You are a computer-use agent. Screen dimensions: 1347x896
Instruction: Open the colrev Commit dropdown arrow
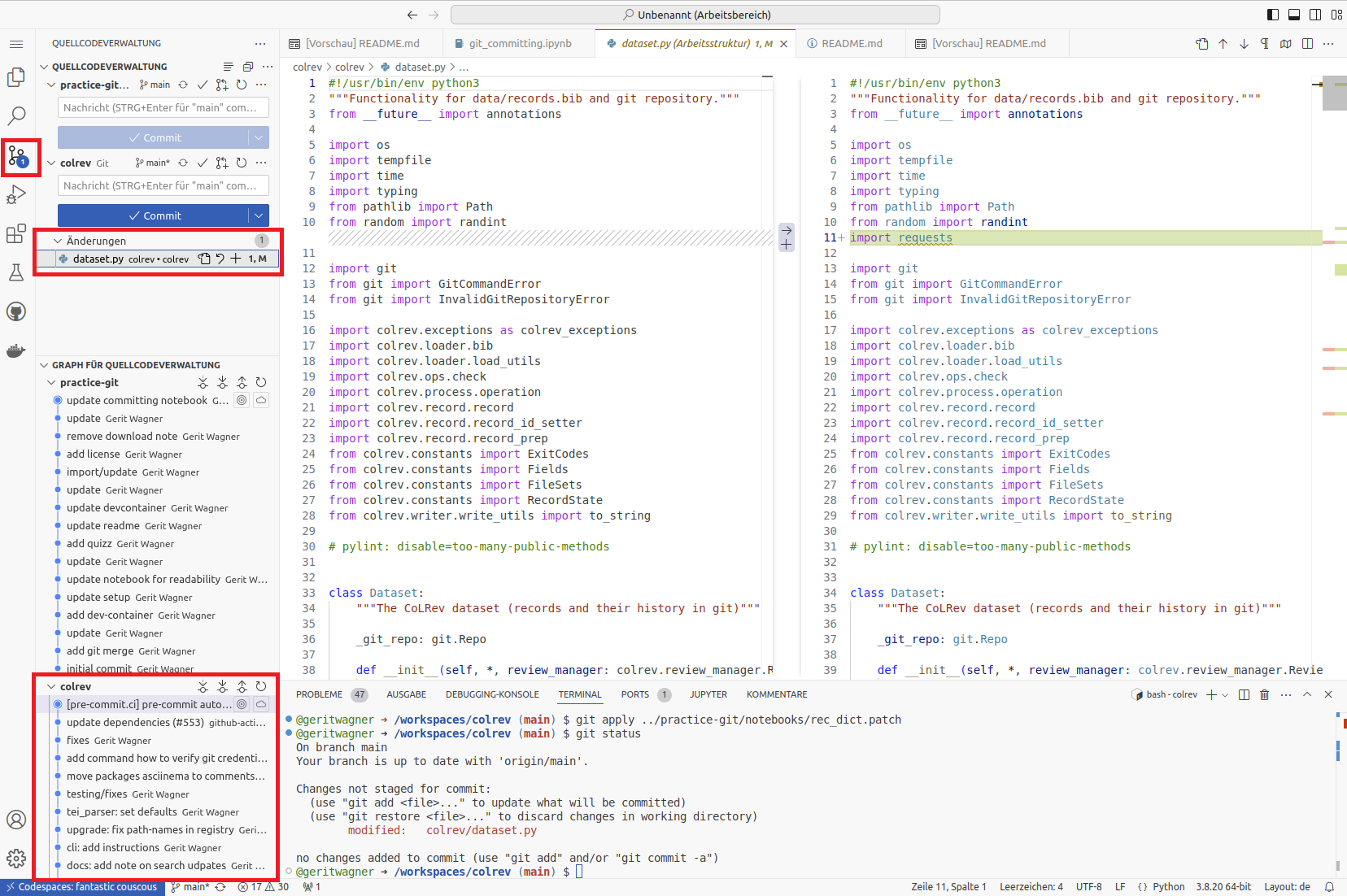coord(259,215)
